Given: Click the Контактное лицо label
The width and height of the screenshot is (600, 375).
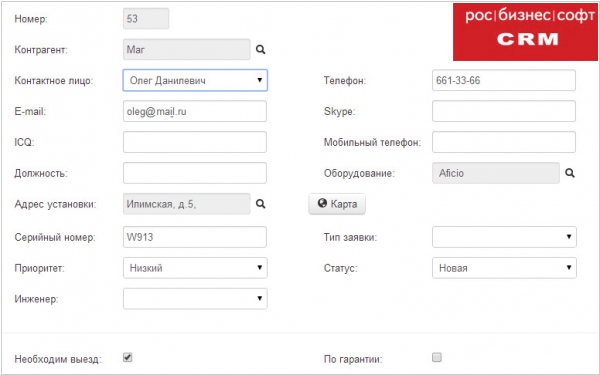Looking at the screenshot, I should (54, 81).
